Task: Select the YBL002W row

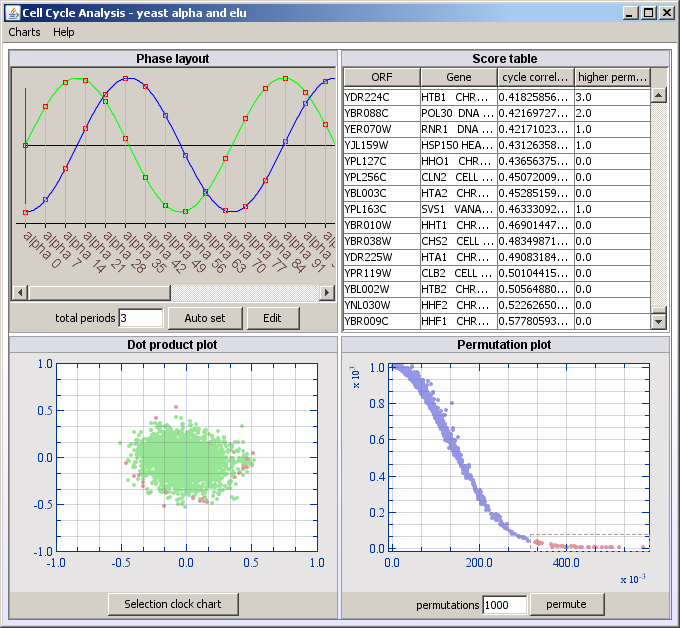Action: pyautogui.click(x=497, y=290)
